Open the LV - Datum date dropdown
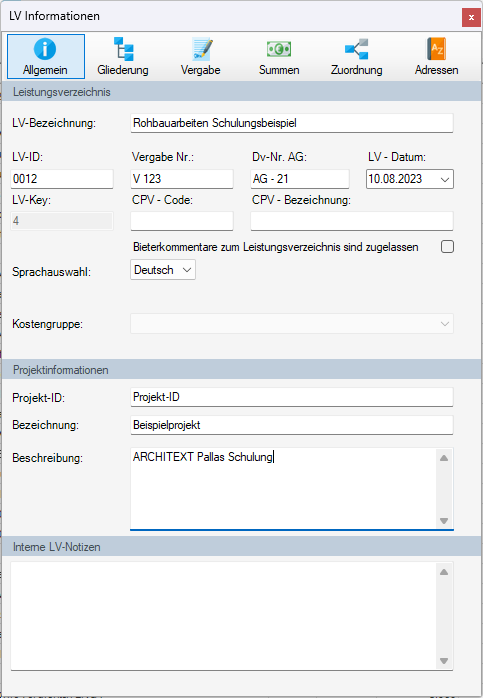Screen dimensions: 483x698 click(x=444, y=179)
